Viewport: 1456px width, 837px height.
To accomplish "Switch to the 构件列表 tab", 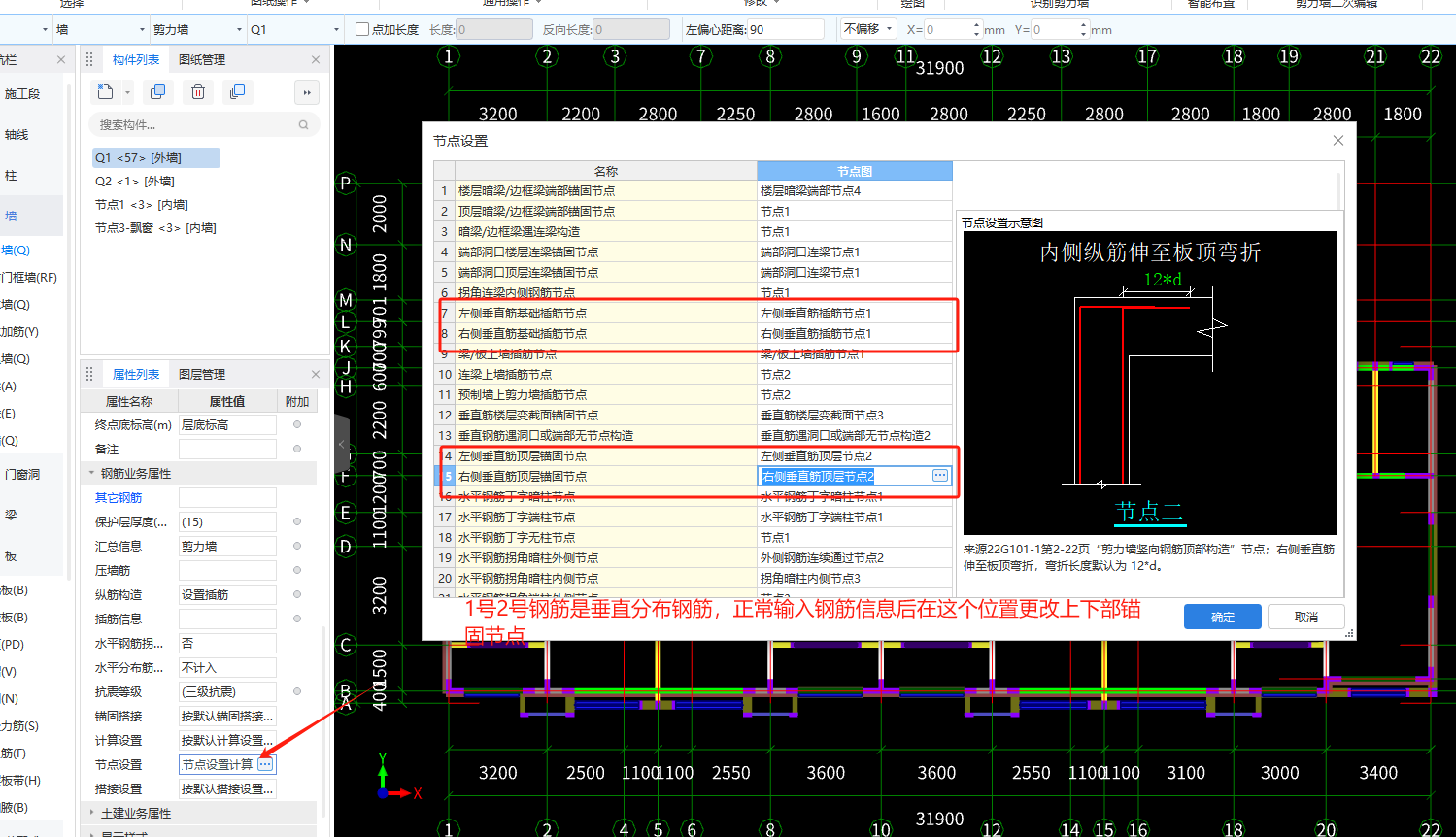I will (136, 60).
